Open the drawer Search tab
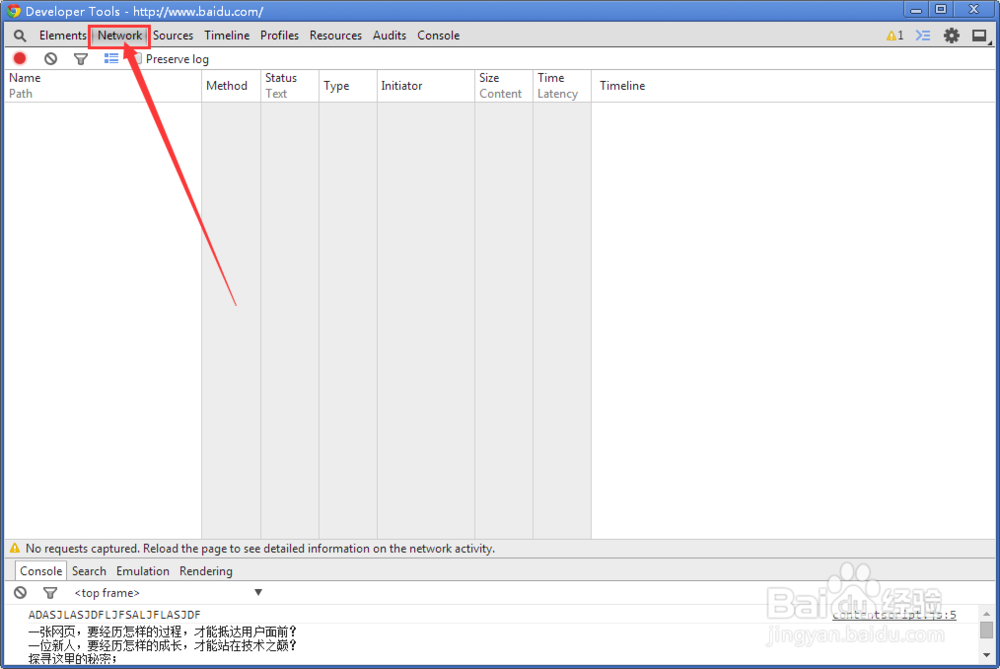 click(x=89, y=571)
